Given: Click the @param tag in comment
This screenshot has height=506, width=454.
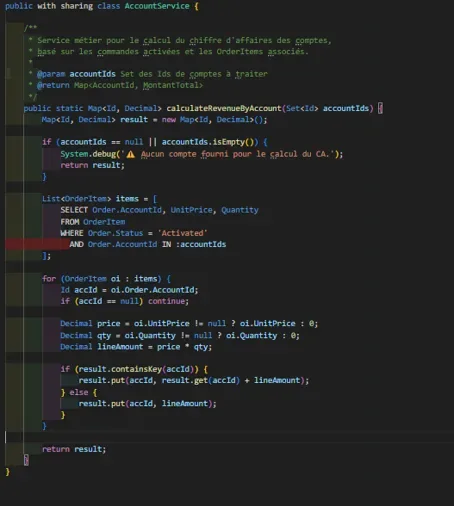Looking at the screenshot, I should [x=51, y=74].
